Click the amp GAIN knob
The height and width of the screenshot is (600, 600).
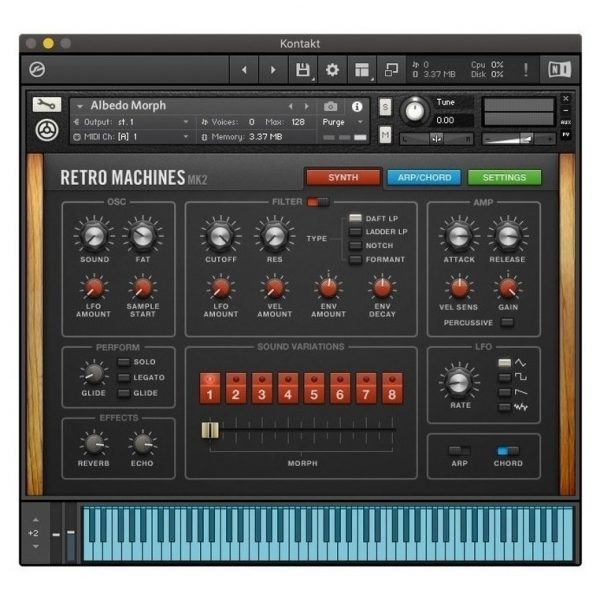coord(508,288)
